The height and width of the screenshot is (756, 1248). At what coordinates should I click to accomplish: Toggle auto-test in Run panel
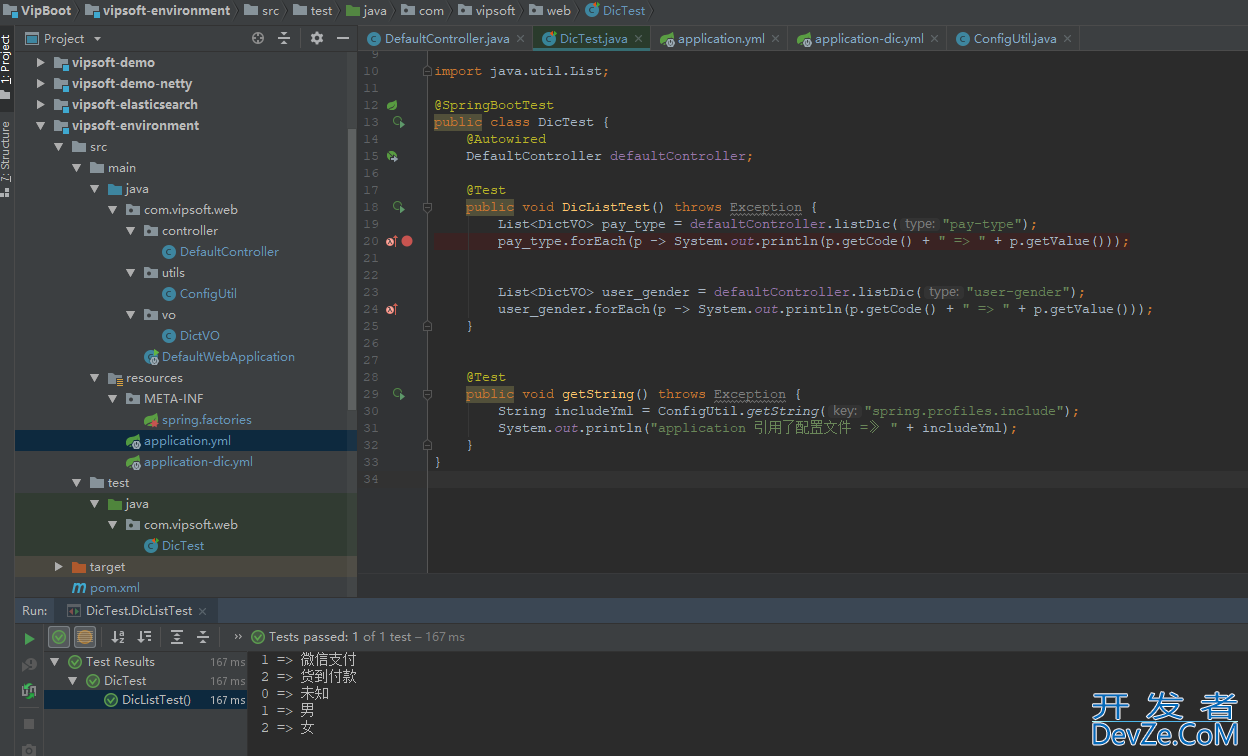(x=29, y=691)
